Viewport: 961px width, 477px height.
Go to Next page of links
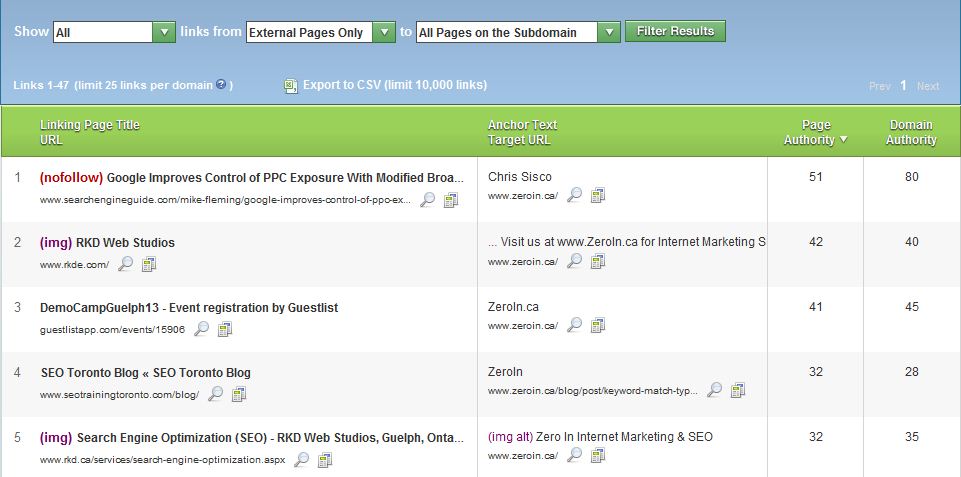928,86
